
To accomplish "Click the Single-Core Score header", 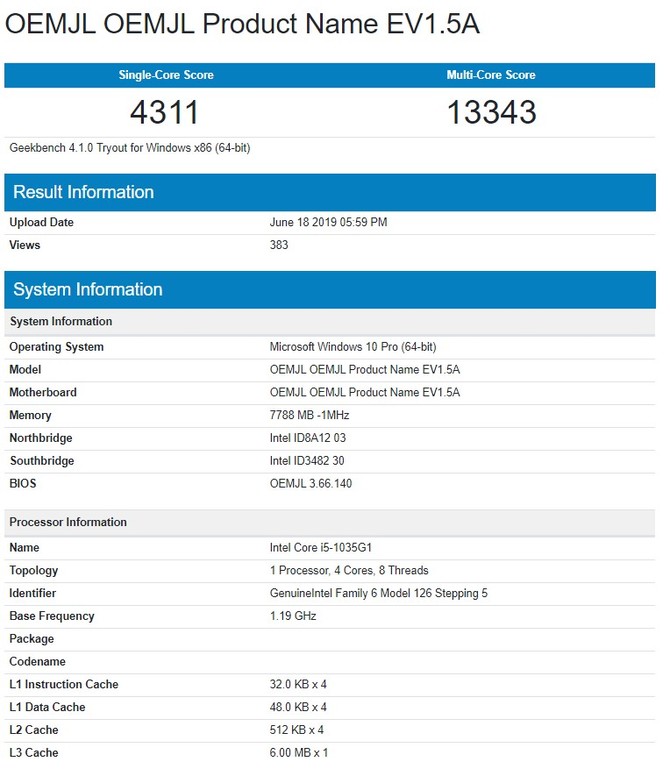I will click(x=166, y=75).
